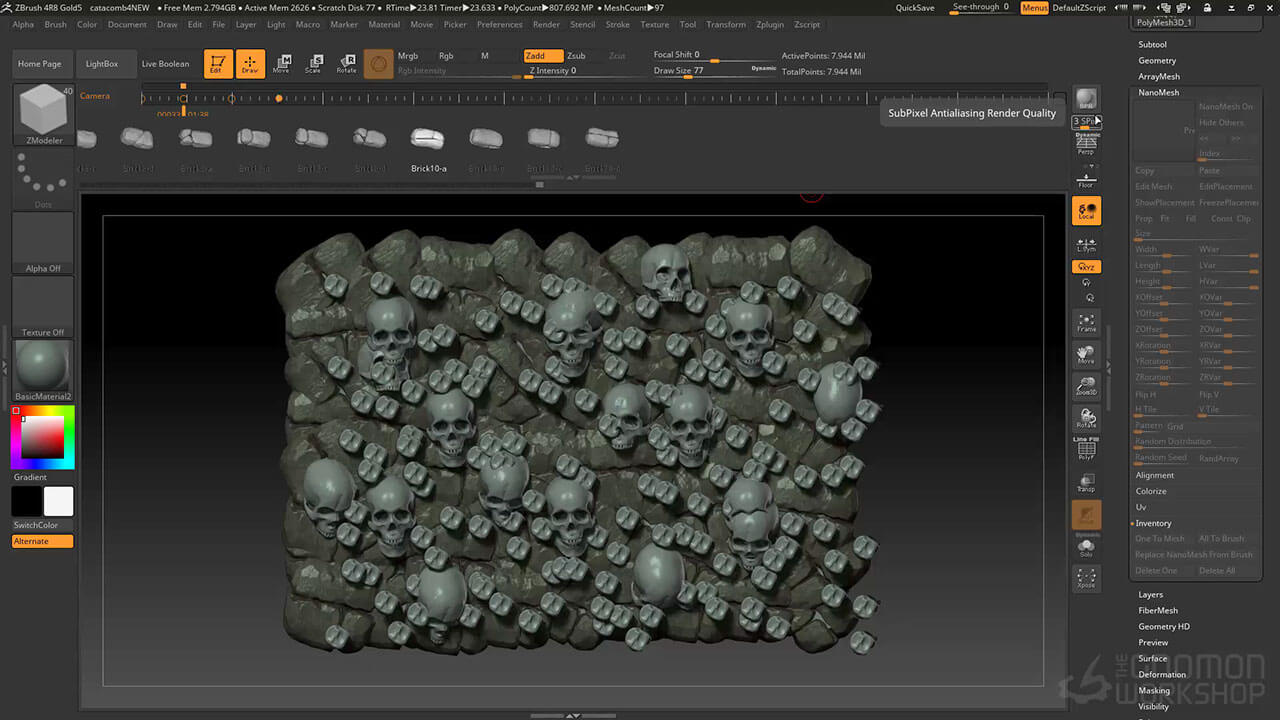This screenshot has height=720, width=1280.
Task: Click the Frame view icon
Action: pos(1086,322)
